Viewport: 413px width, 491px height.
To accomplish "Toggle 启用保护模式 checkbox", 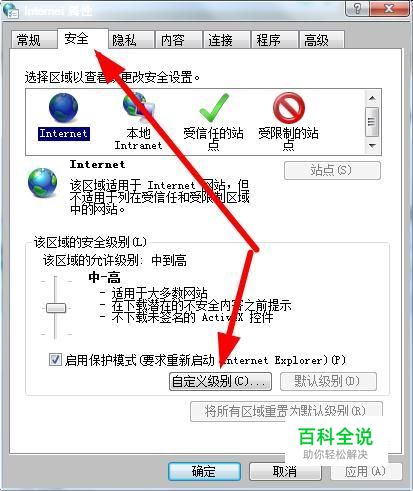I will [x=55, y=360].
